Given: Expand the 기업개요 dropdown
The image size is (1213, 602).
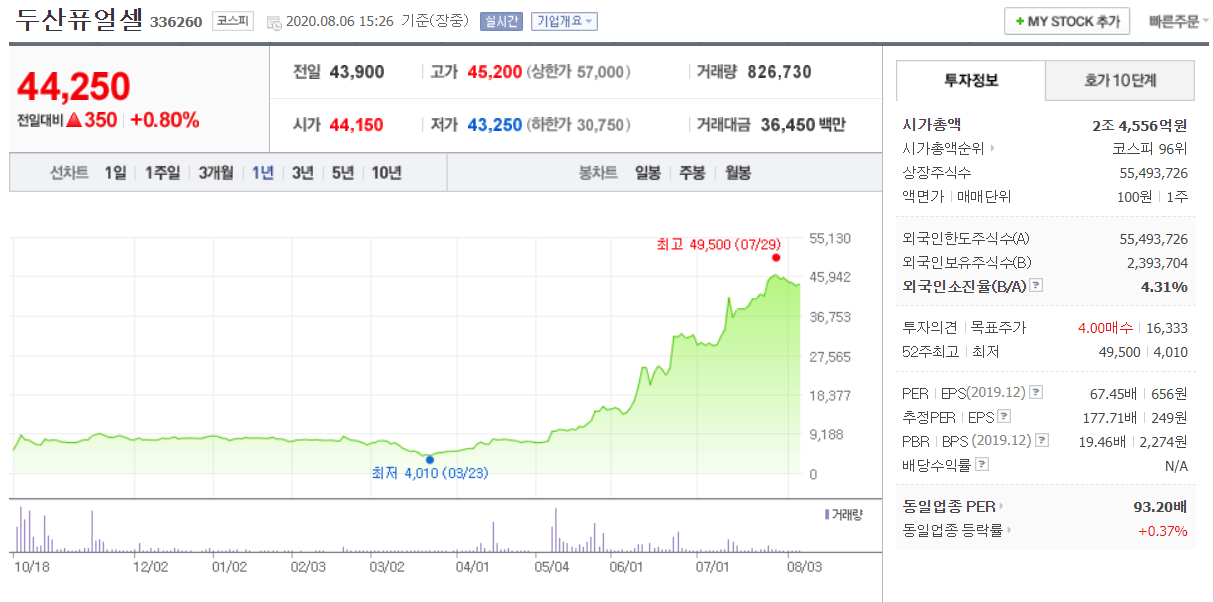Looking at the screenshot, I should (563, 21).
